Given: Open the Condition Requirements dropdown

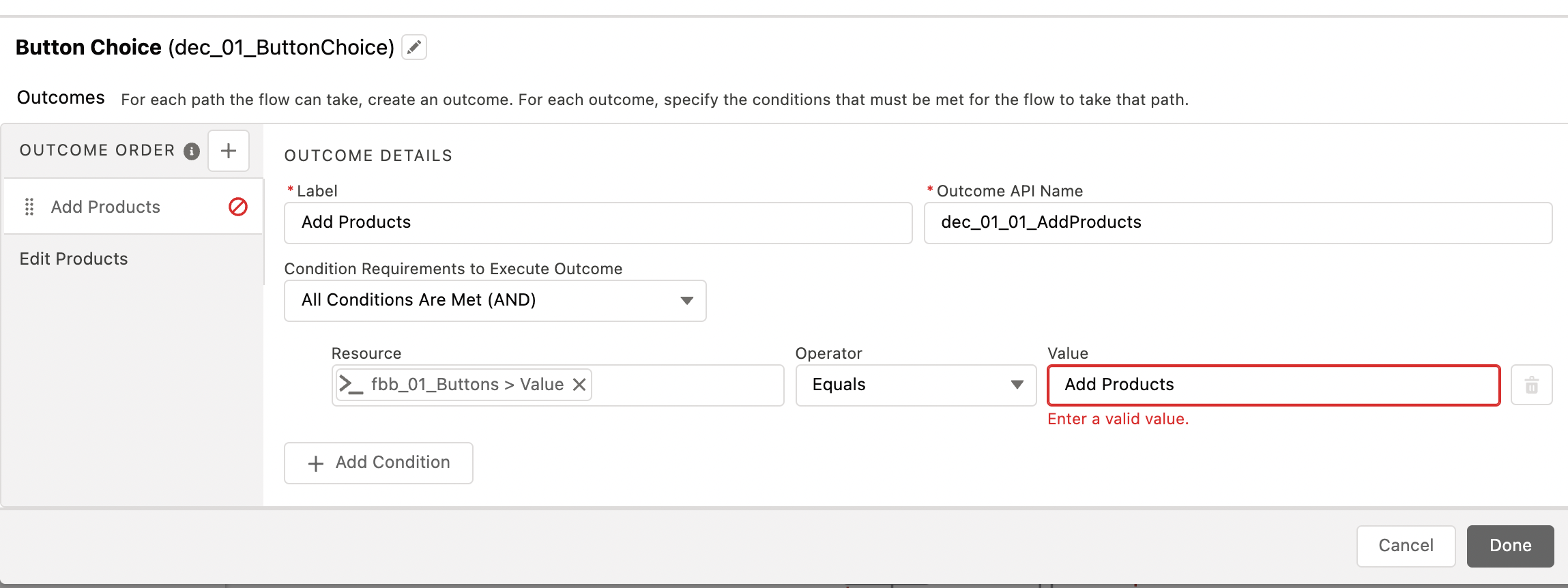Looking at the screenshot, I should click(495, 300).
